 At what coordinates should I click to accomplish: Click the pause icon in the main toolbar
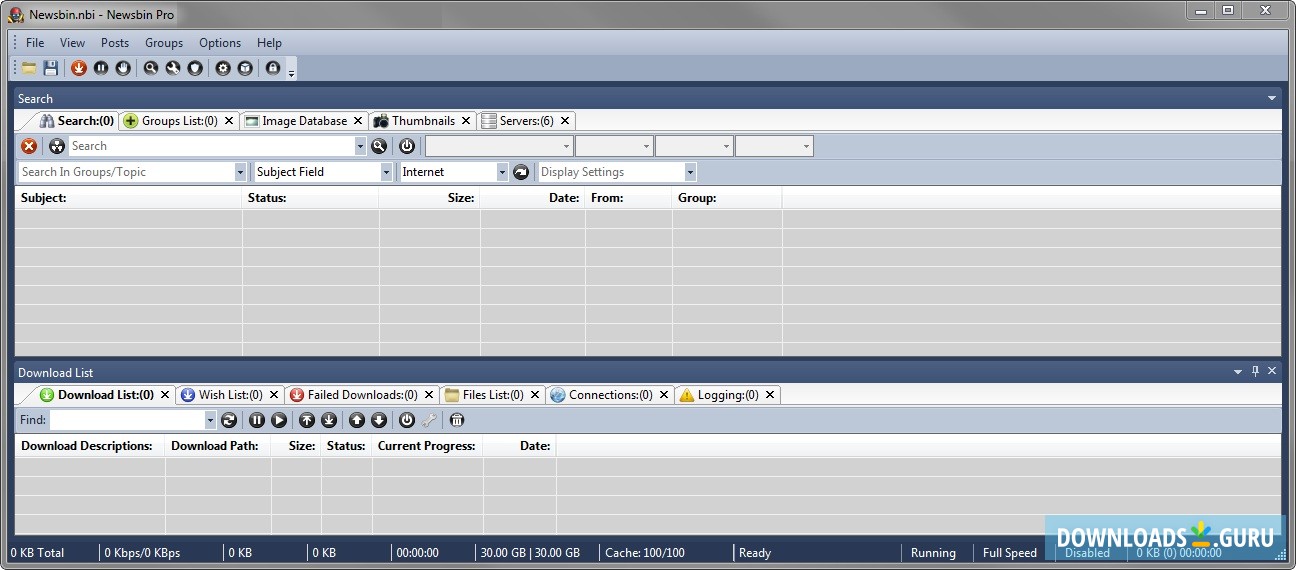click(x=101, y=68)
